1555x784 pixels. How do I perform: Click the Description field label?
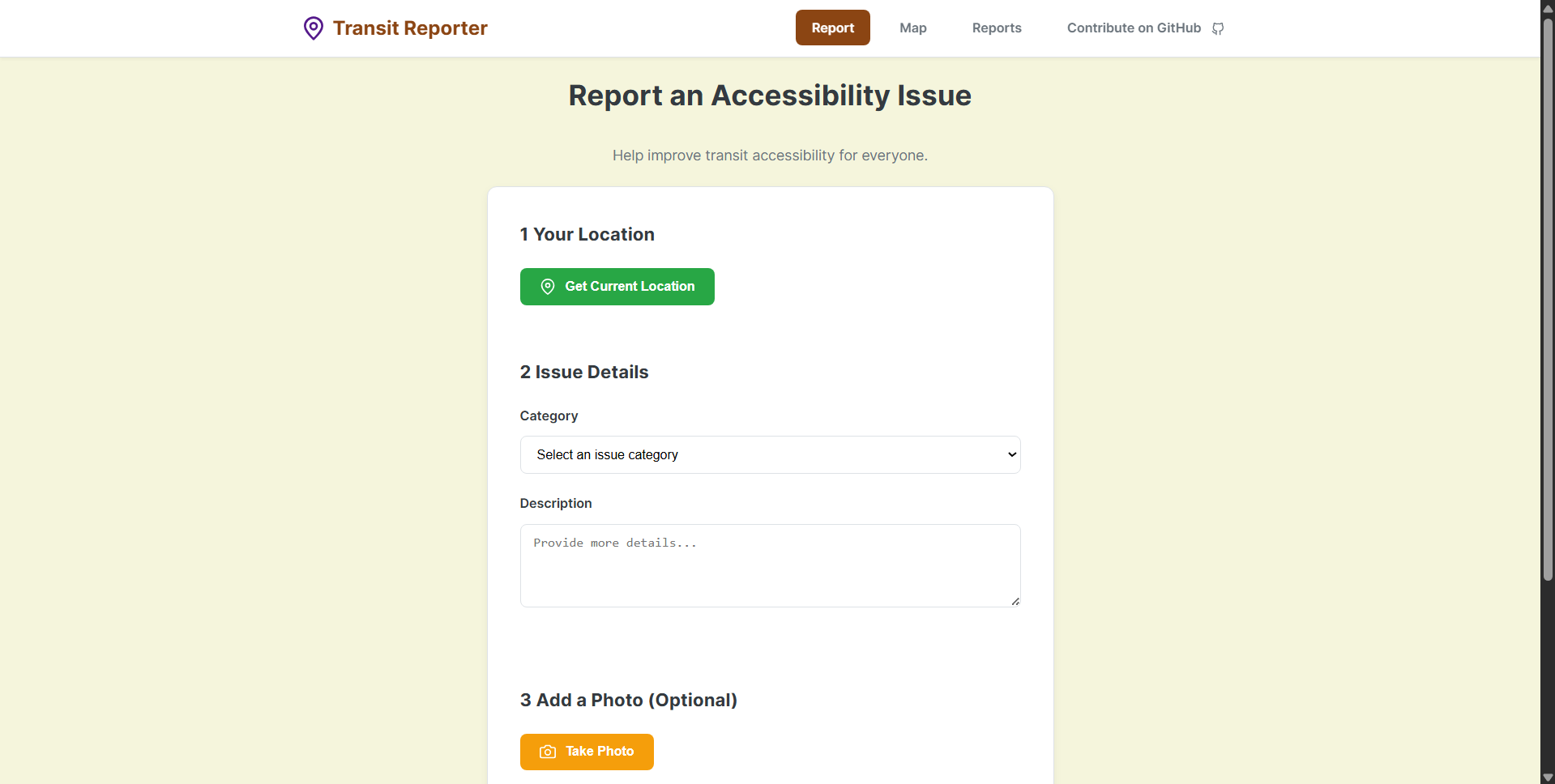[555, 503]
